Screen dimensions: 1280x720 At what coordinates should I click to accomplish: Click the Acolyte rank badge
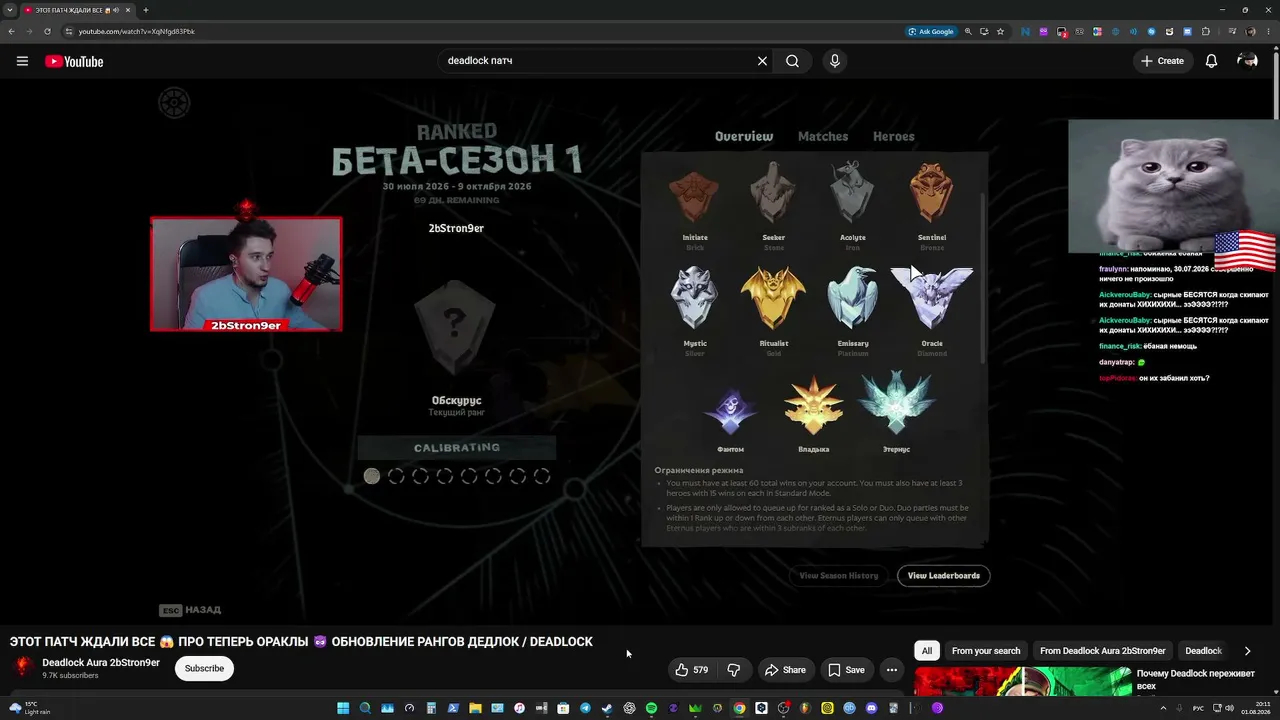point(853,193)
